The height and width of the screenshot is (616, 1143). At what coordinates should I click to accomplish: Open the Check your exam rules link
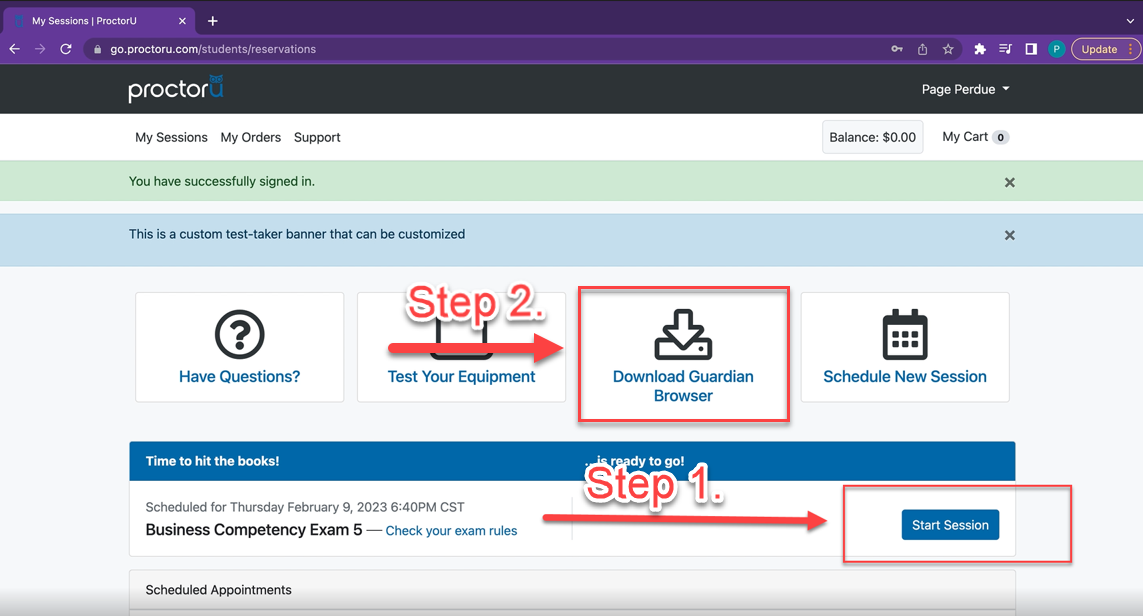[451, 531]
